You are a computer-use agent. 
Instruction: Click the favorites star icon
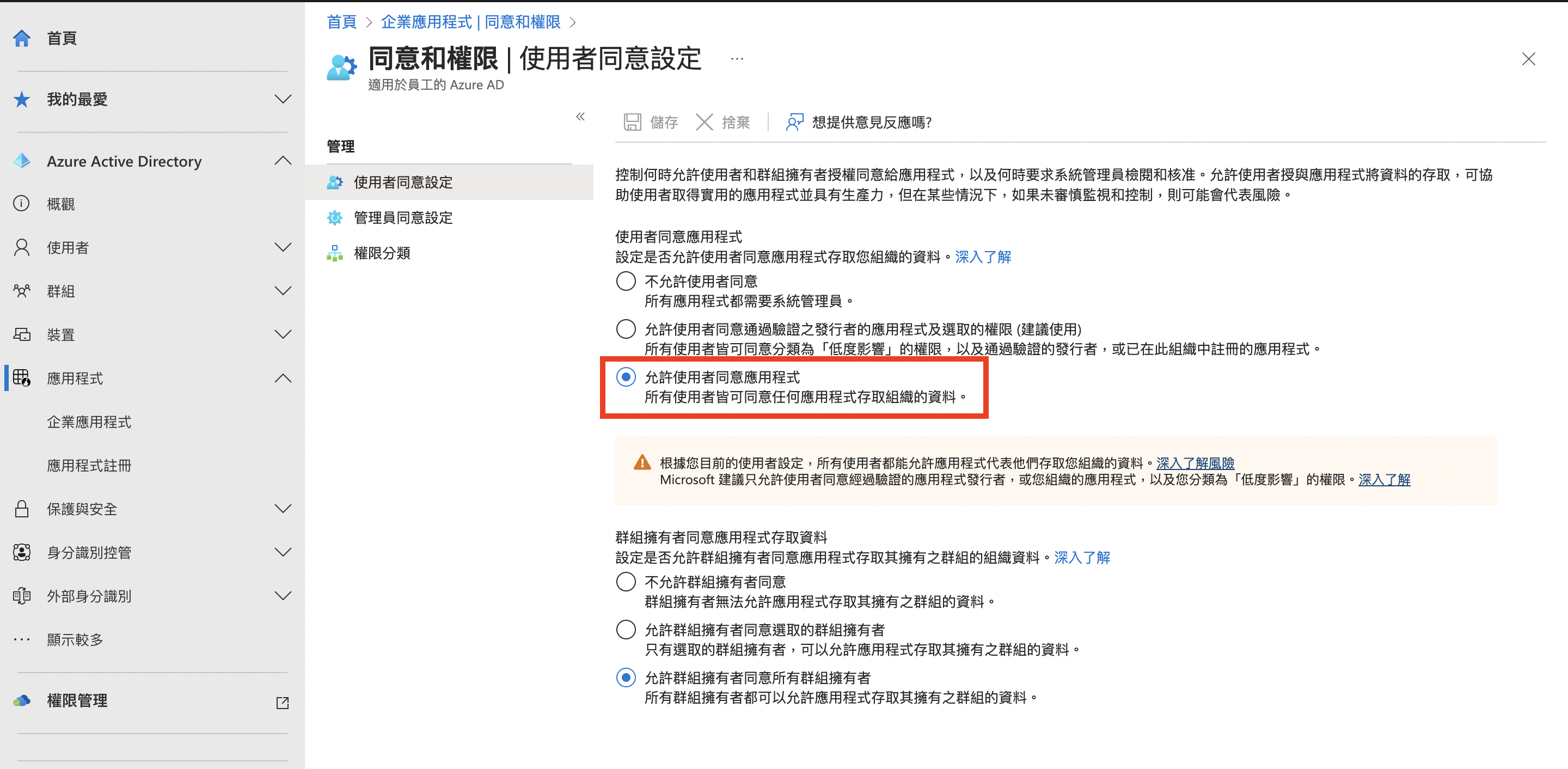coord(22,99)
